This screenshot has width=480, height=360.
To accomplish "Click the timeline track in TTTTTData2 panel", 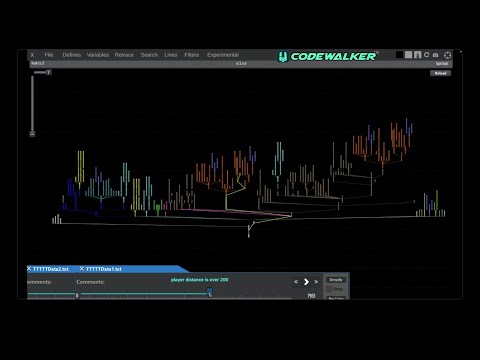I will click(x=51, y=294).
